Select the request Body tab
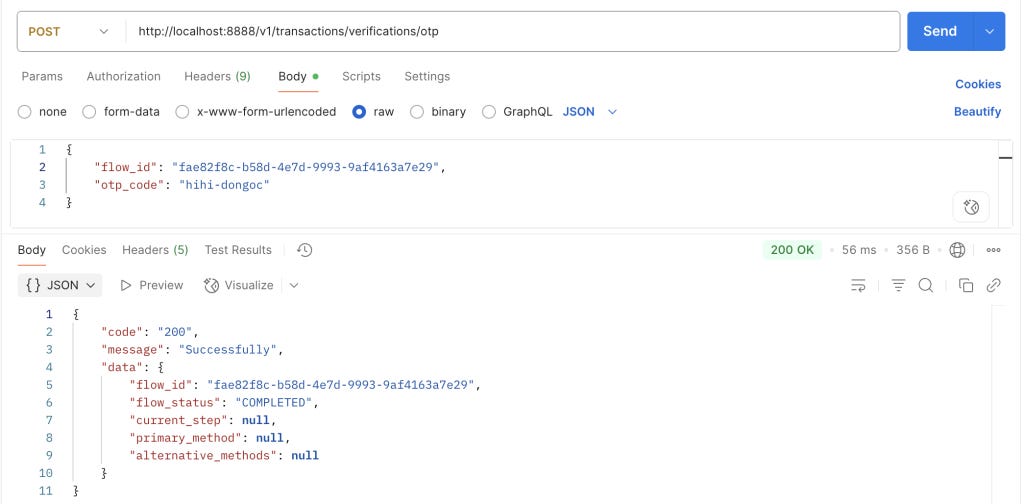Image resolution: width=1024 pixels, height=504 pixels. point(298,76)
